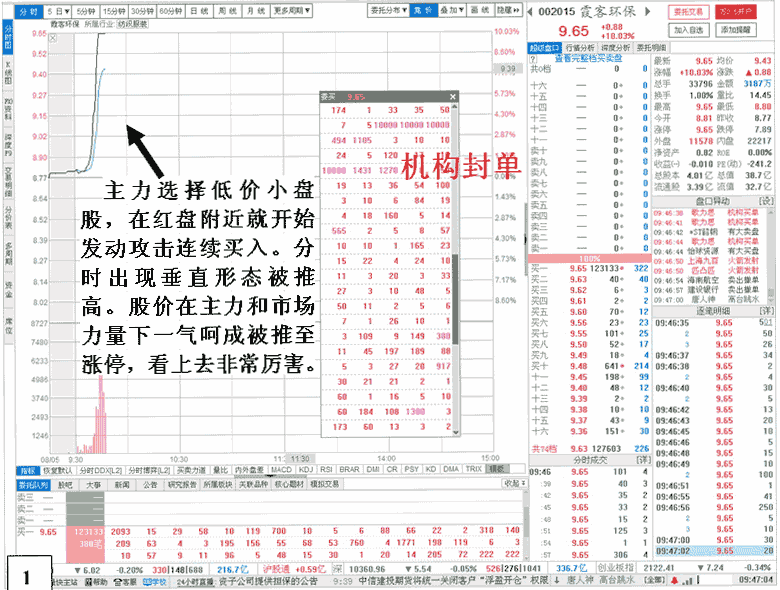Open the help question mark icon
780x590 pixels.
[533, 59]
